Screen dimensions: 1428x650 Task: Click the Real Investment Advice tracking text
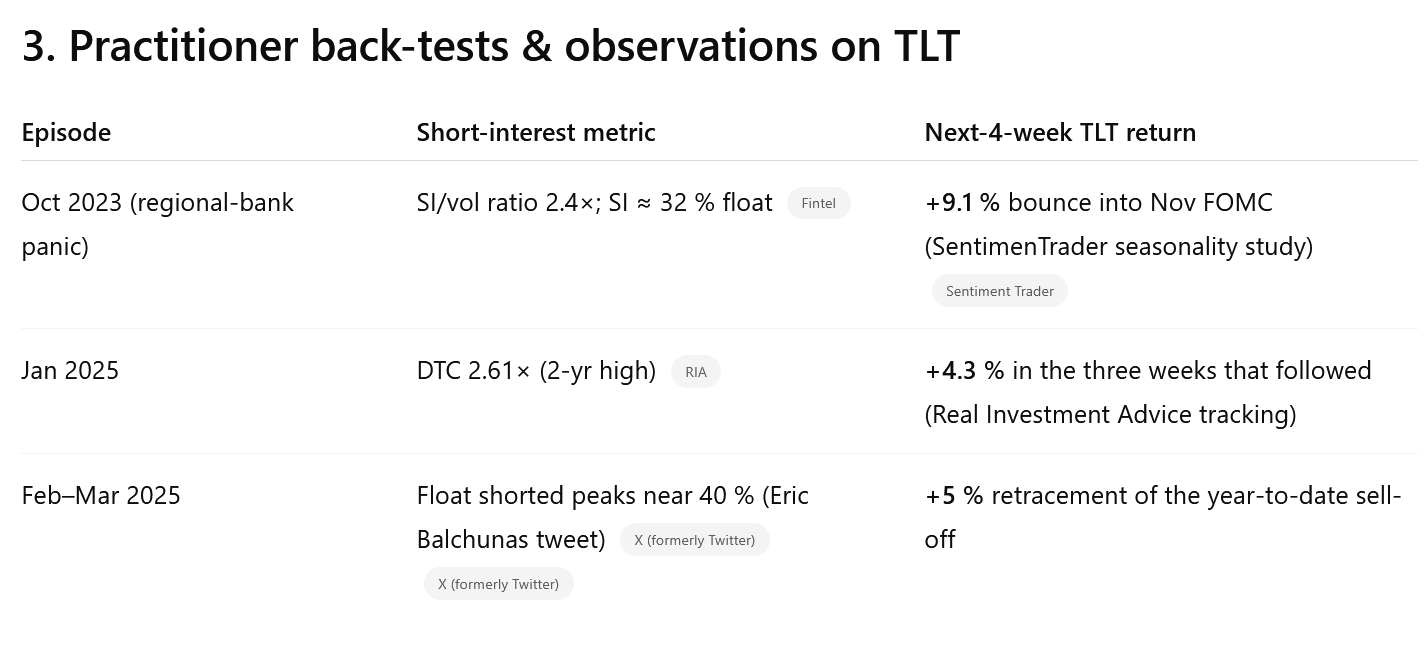pyautogui.click(x=1110, y=414)
